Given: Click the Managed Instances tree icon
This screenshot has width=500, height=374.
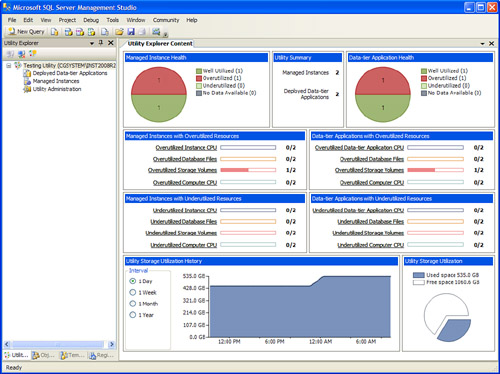Looking at the screenshot, I should [x=27, y=81].
